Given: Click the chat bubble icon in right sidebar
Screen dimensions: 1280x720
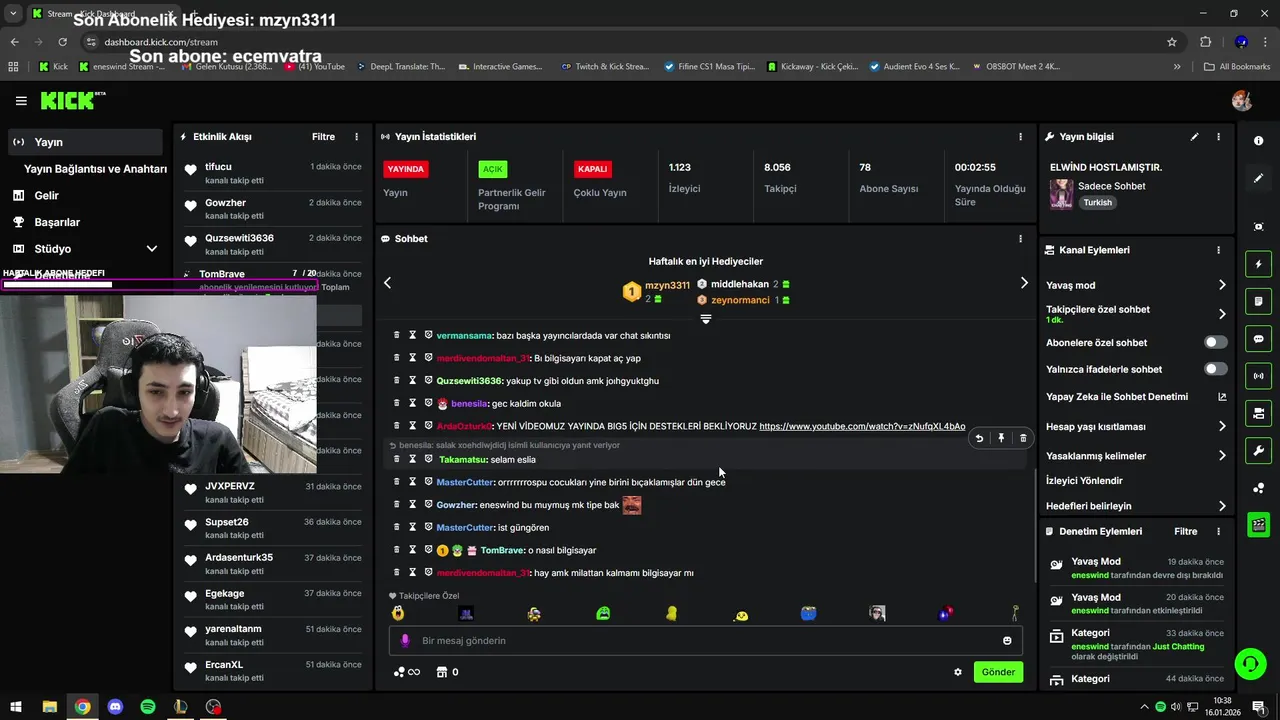Looking at the screenshot, I should (x=1258, y=339).
